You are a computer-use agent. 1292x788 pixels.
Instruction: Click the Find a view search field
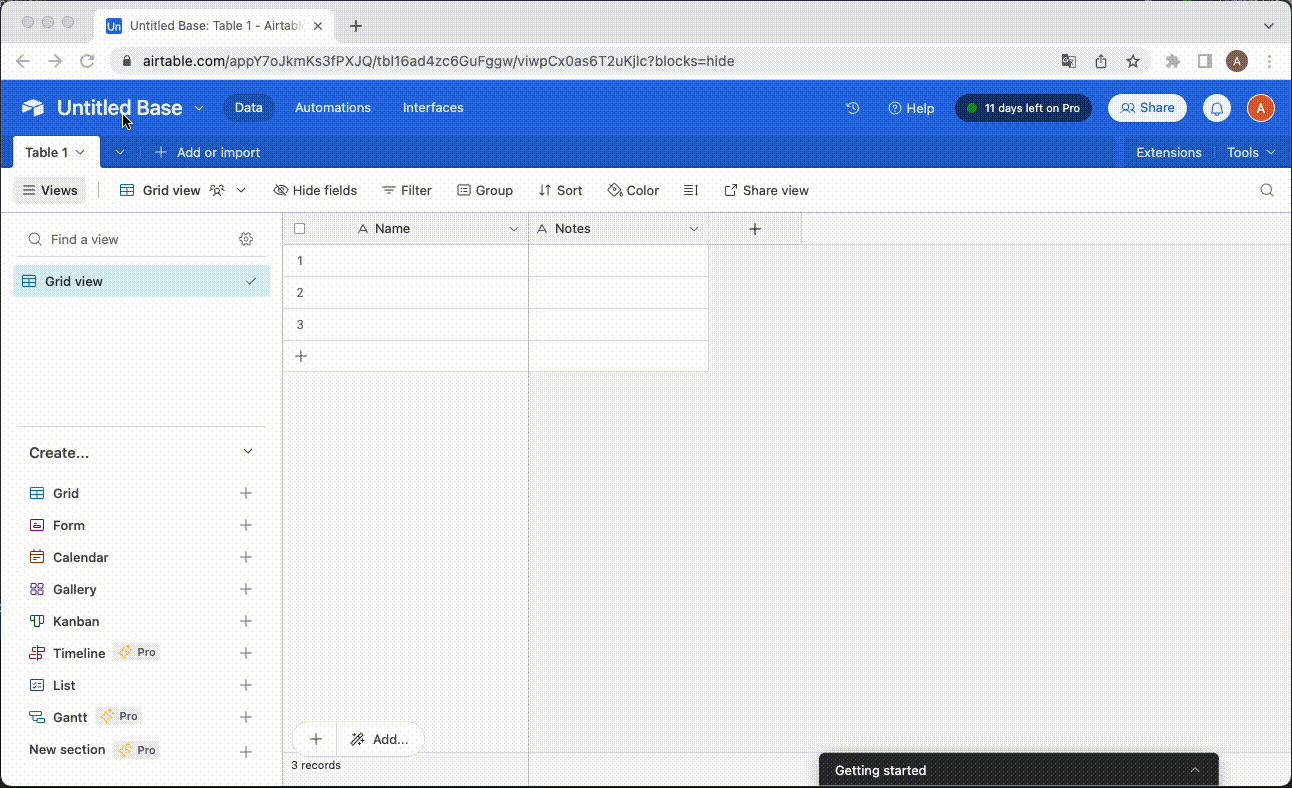click(130, 239)
